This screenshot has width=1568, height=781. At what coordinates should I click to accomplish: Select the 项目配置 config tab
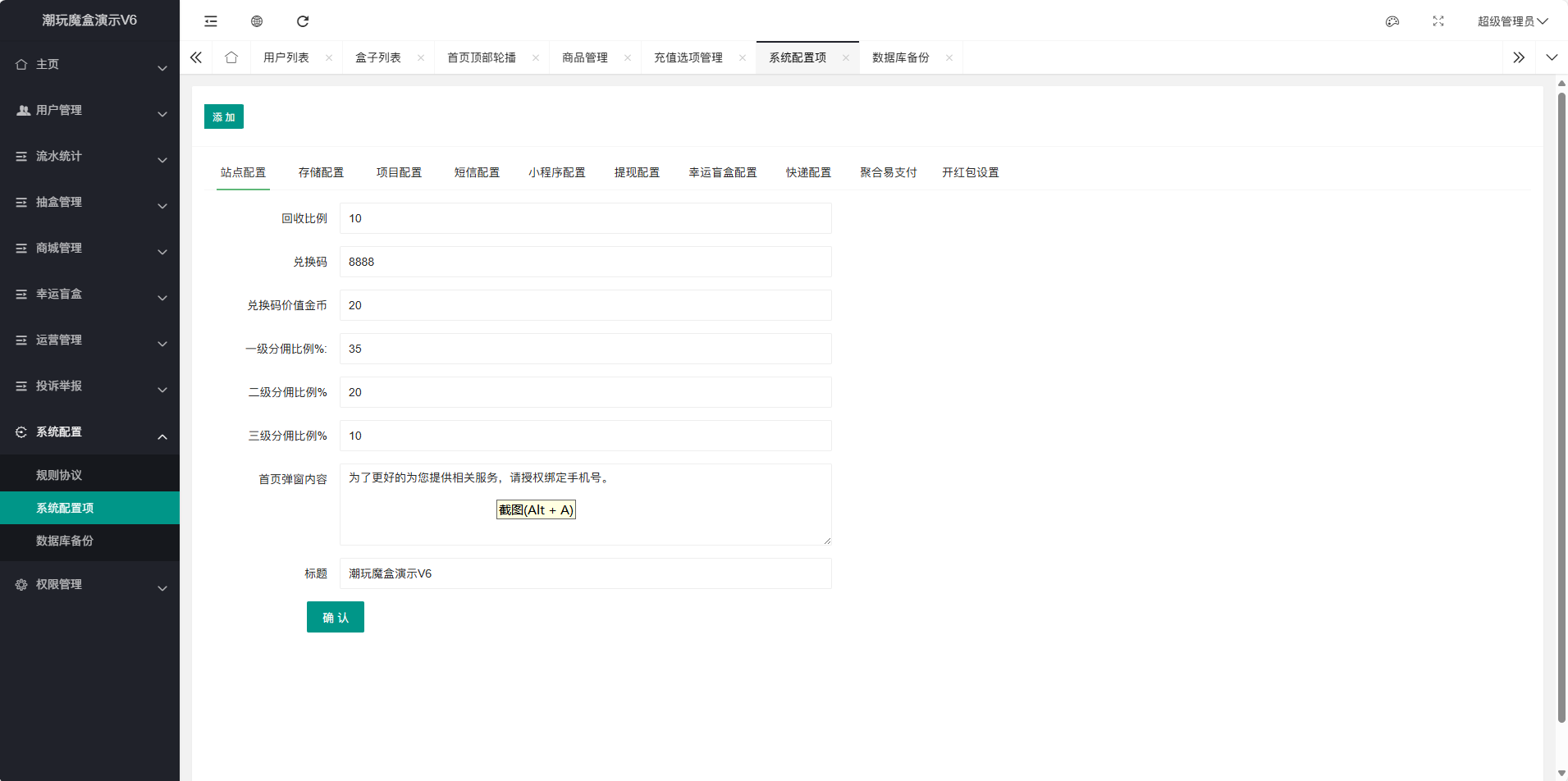click(x=399, y=172)
